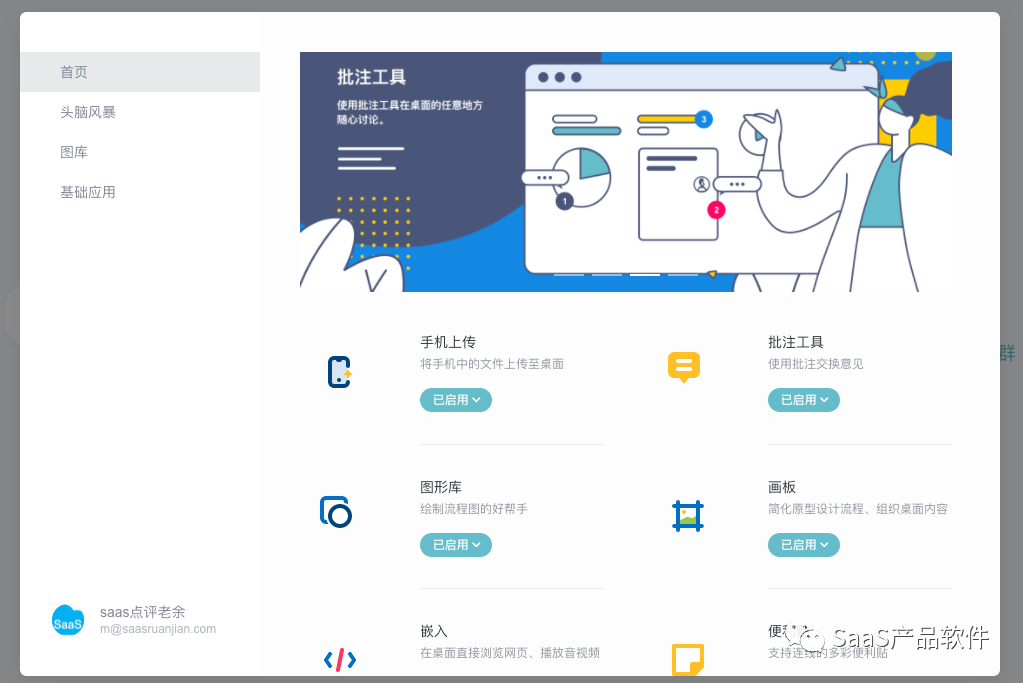Click description 简化原型设计流程、组织桌面内容
This screenshot has width=1023, height=683.
click(857, 508)
